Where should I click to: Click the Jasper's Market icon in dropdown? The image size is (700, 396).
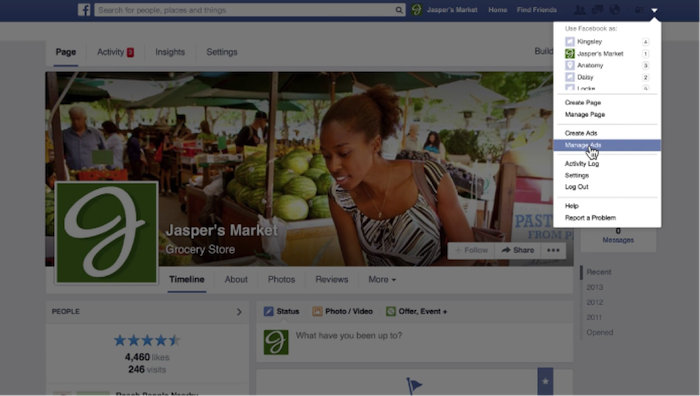tap(570, 54)
